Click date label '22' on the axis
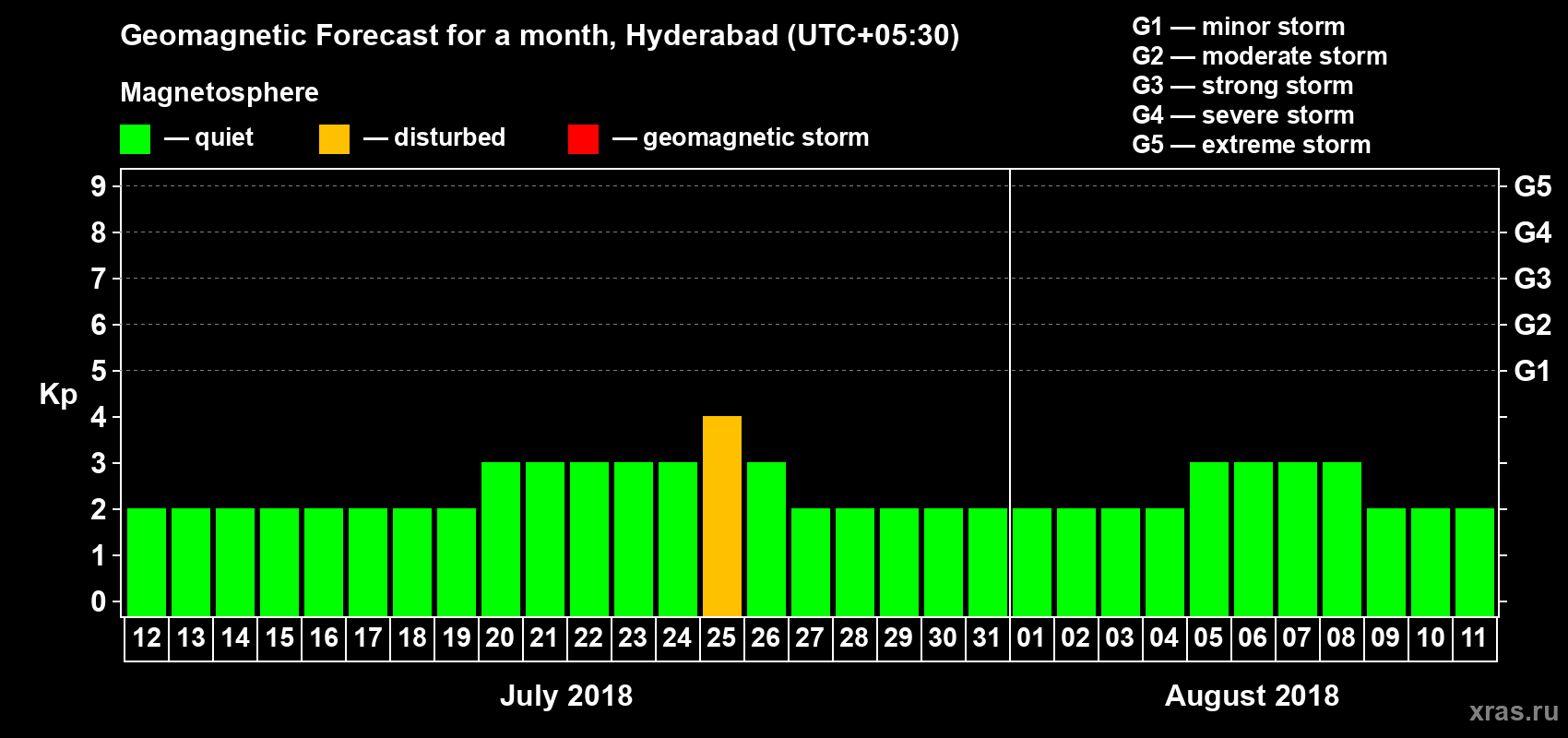Viewport: 1568px width, 738px height. (589, 637)
